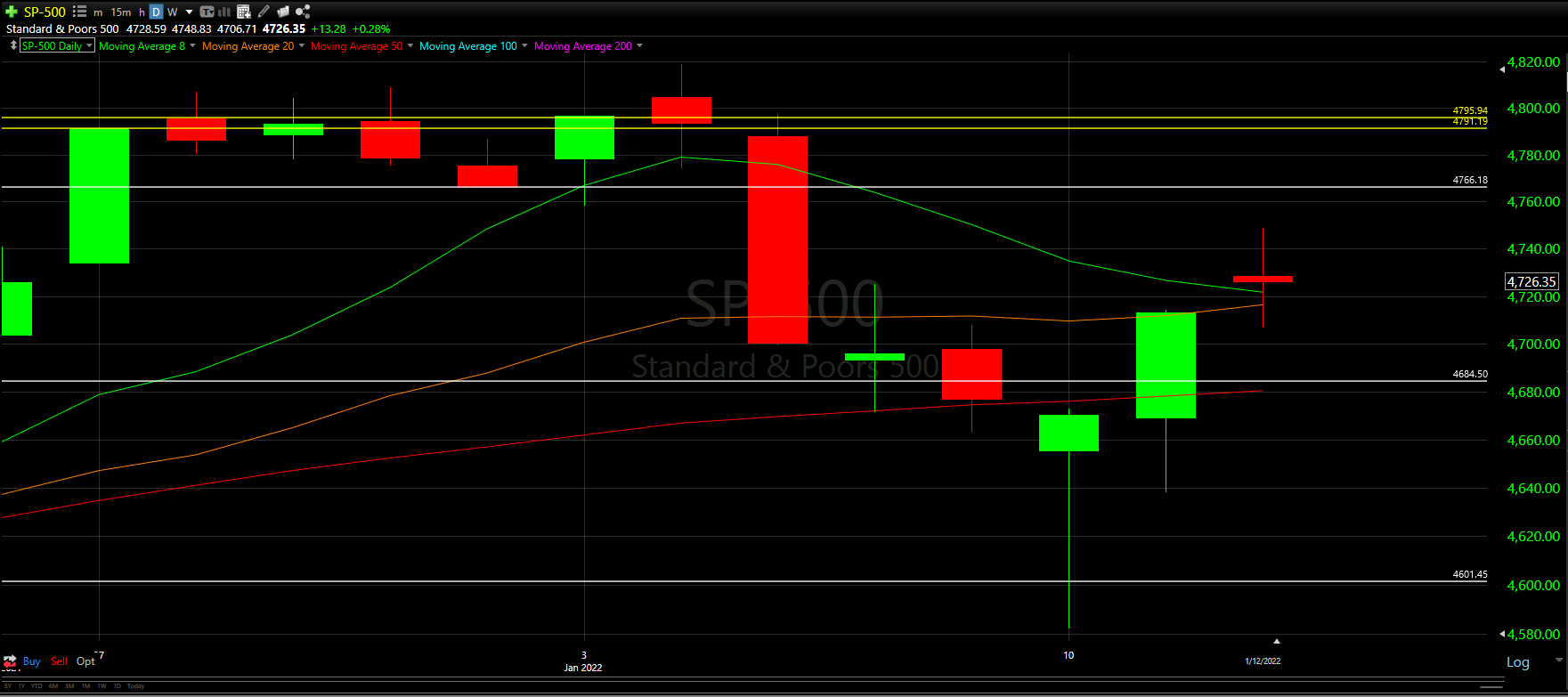Click the Moving Average 20 label

tap(248, 46)
